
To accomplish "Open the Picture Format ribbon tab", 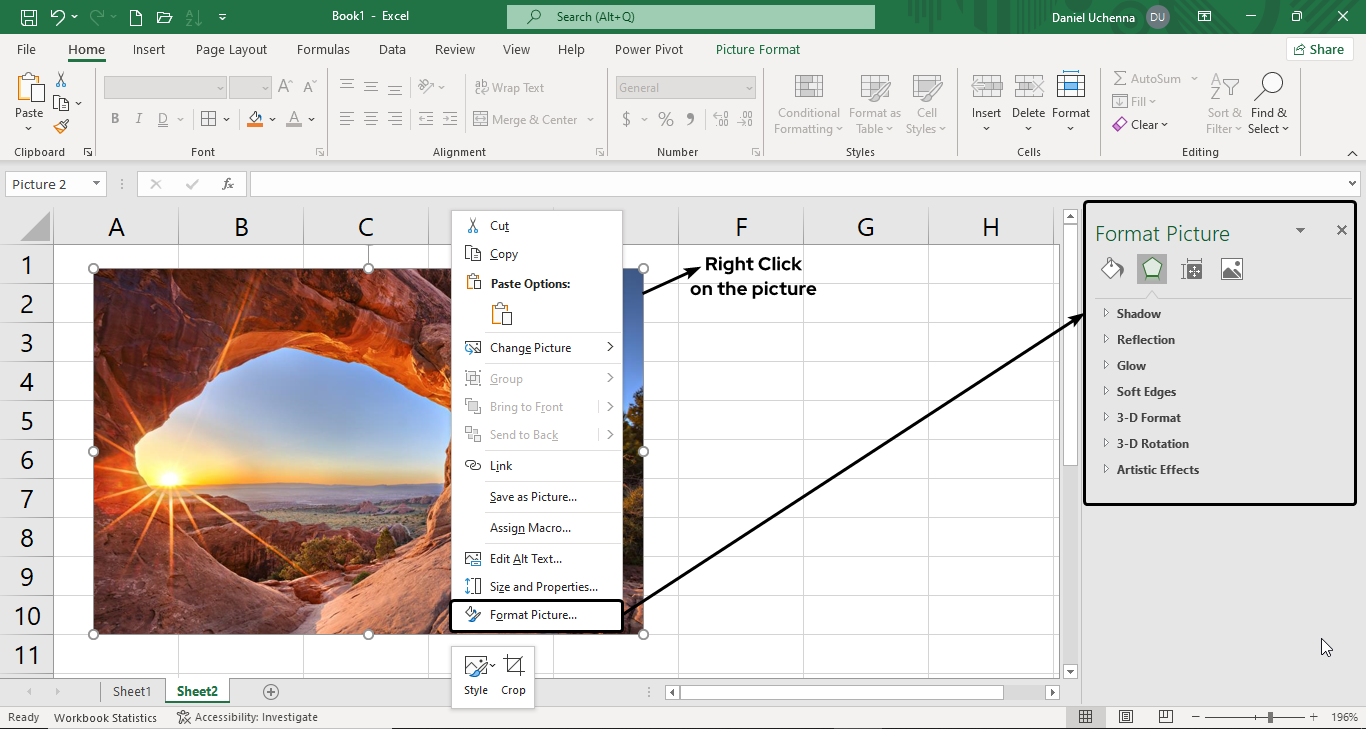I will [757, 49].
